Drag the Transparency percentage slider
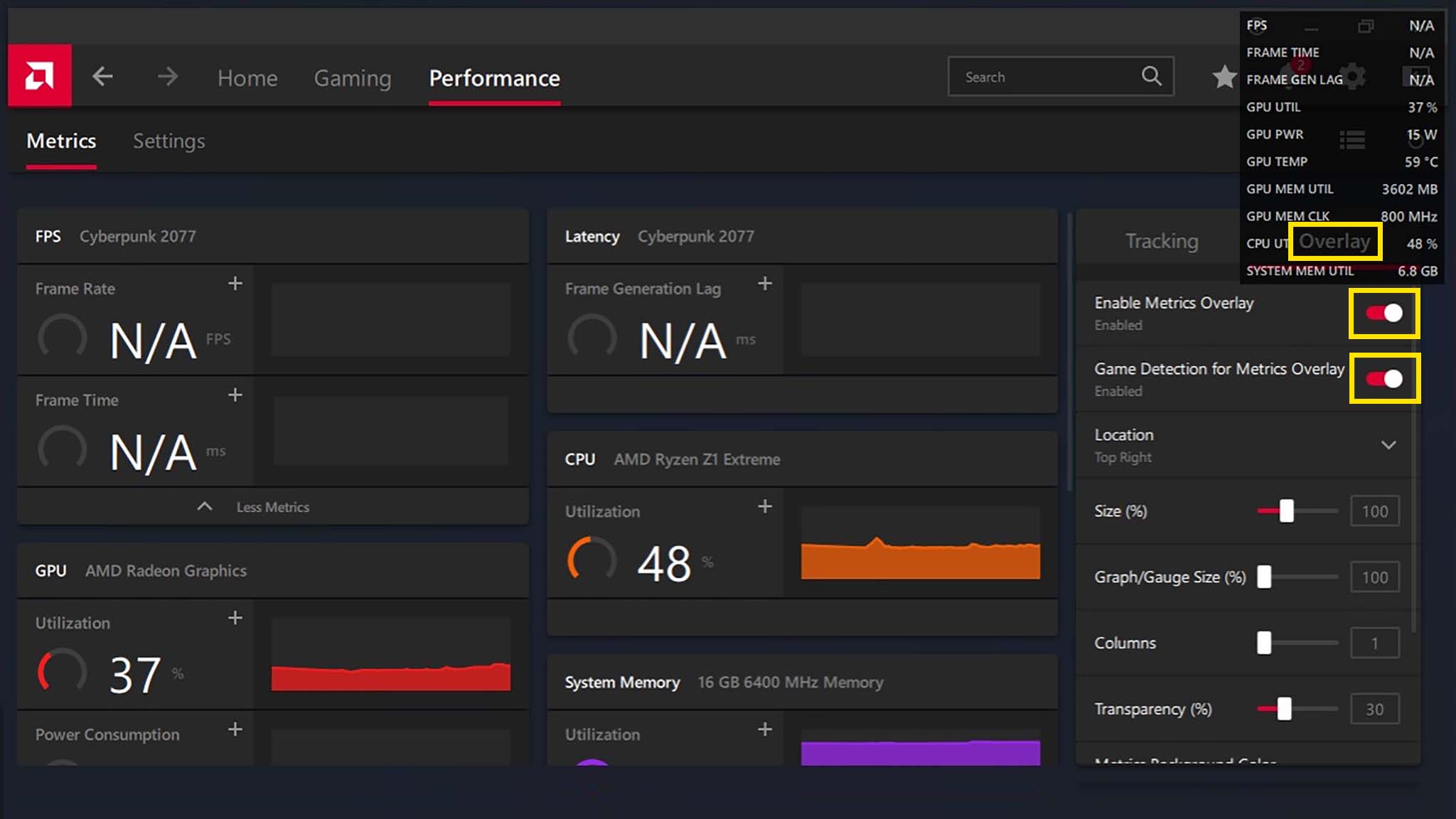This screenshot has height=819, width=1456. pyautogui.click(x=1282, y=708)
